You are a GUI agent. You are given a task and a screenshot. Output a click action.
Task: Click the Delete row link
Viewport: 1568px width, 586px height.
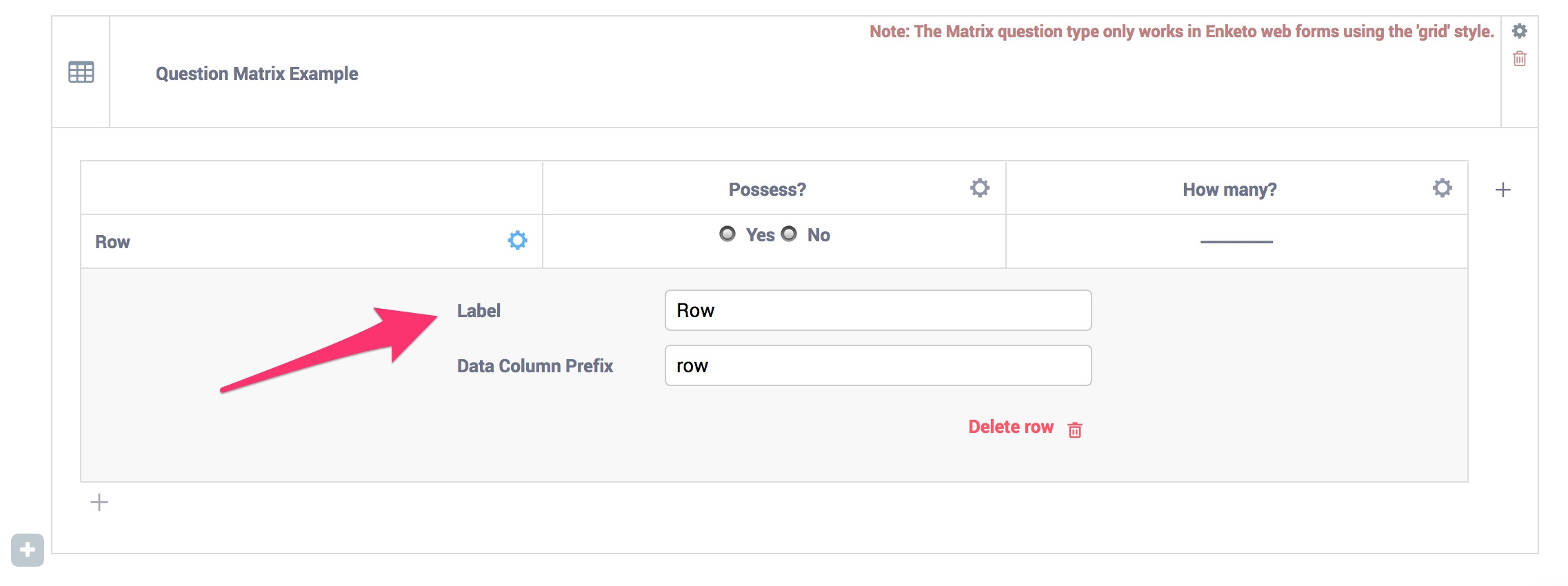point(1010,427)
